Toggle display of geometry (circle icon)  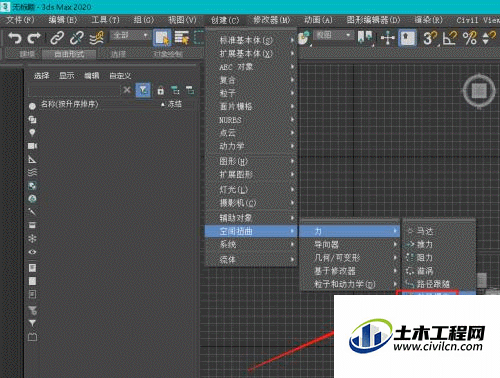(32, 106)
